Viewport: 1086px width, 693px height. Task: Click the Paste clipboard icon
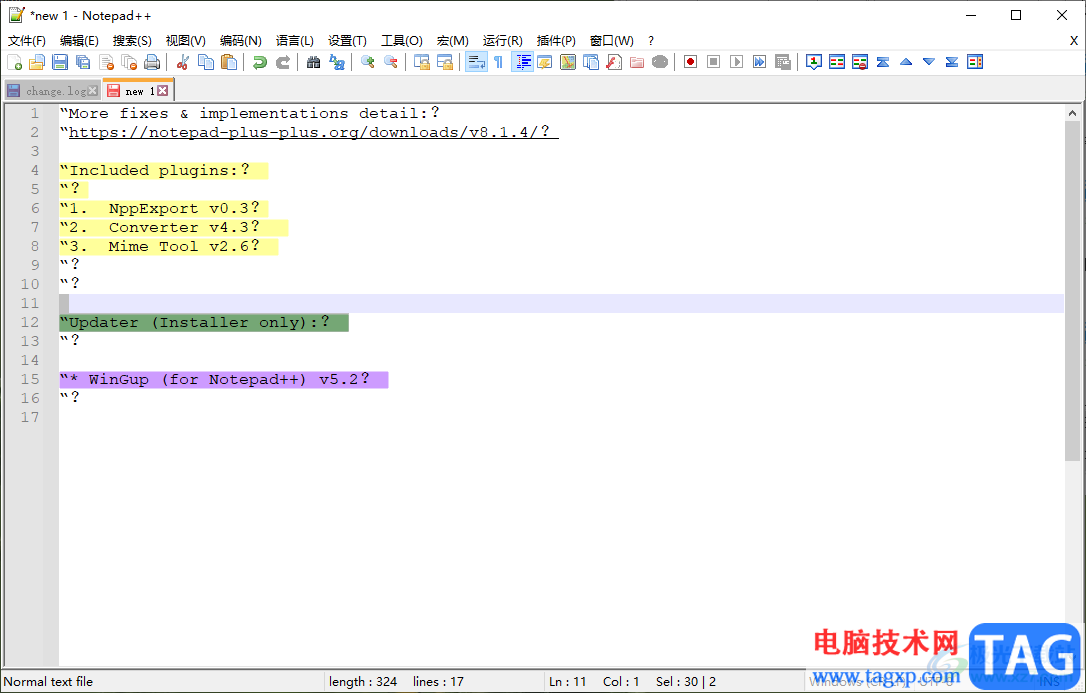point(229,62)
